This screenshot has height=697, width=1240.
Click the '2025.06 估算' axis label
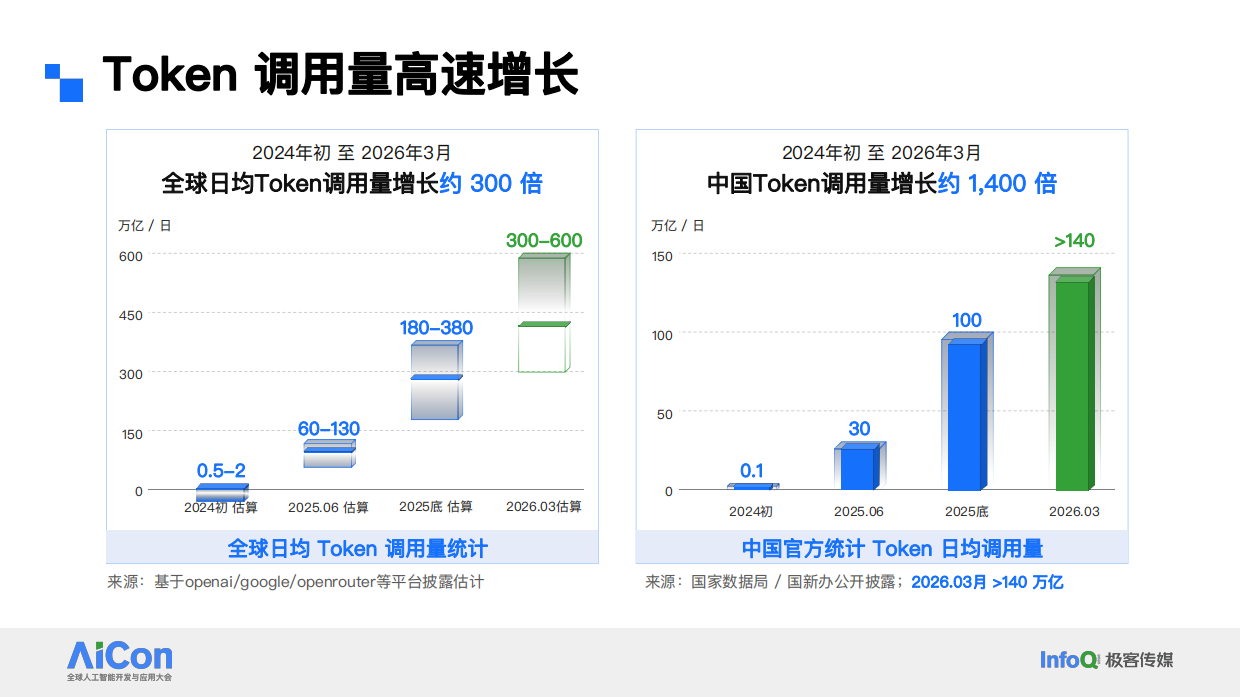(x=329, y=507)
